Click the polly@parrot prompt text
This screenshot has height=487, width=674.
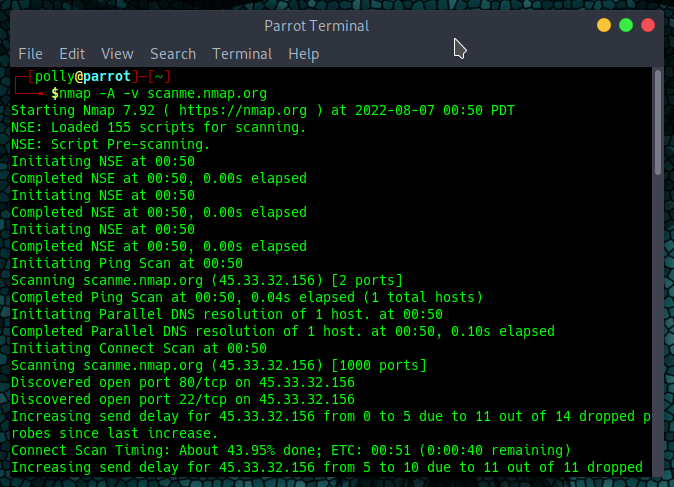pos(82,77)
